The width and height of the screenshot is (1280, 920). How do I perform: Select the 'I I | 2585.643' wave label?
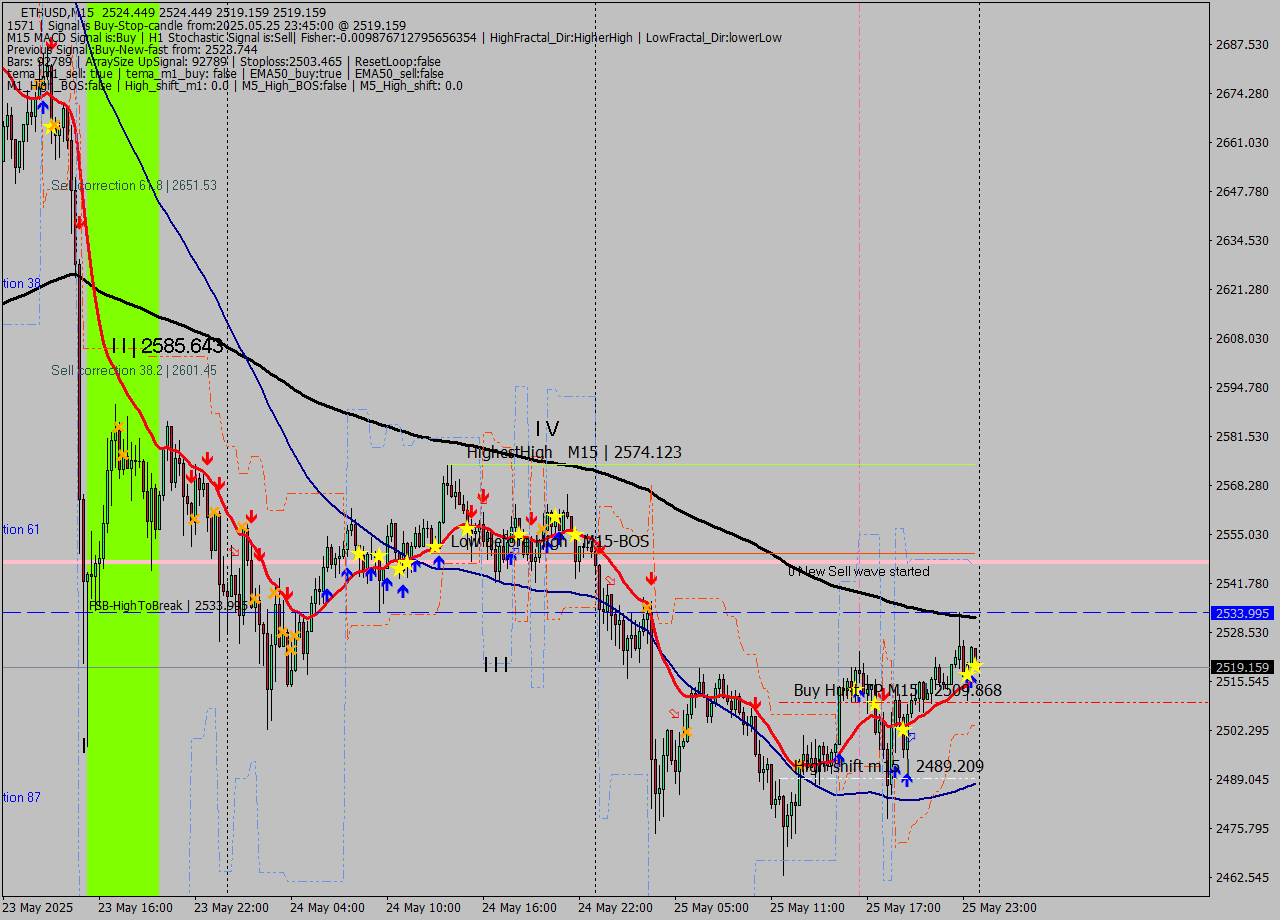click(167, 346)
